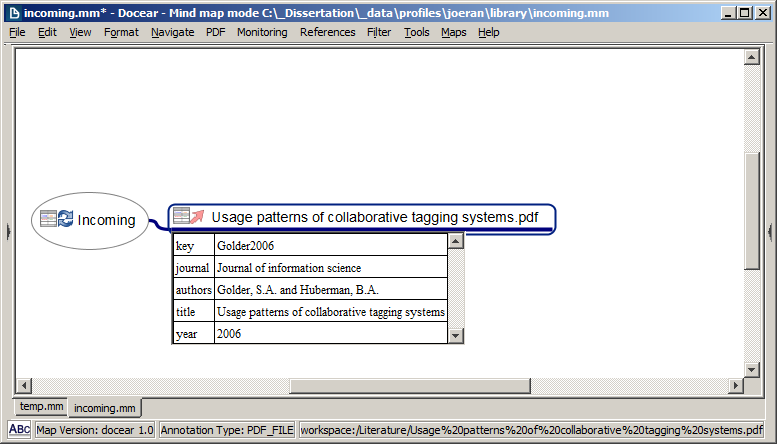Click the attribute table scroll down arrow
Image resolution: width=777 pixels, height=444 pixels.
click(455, 335)
